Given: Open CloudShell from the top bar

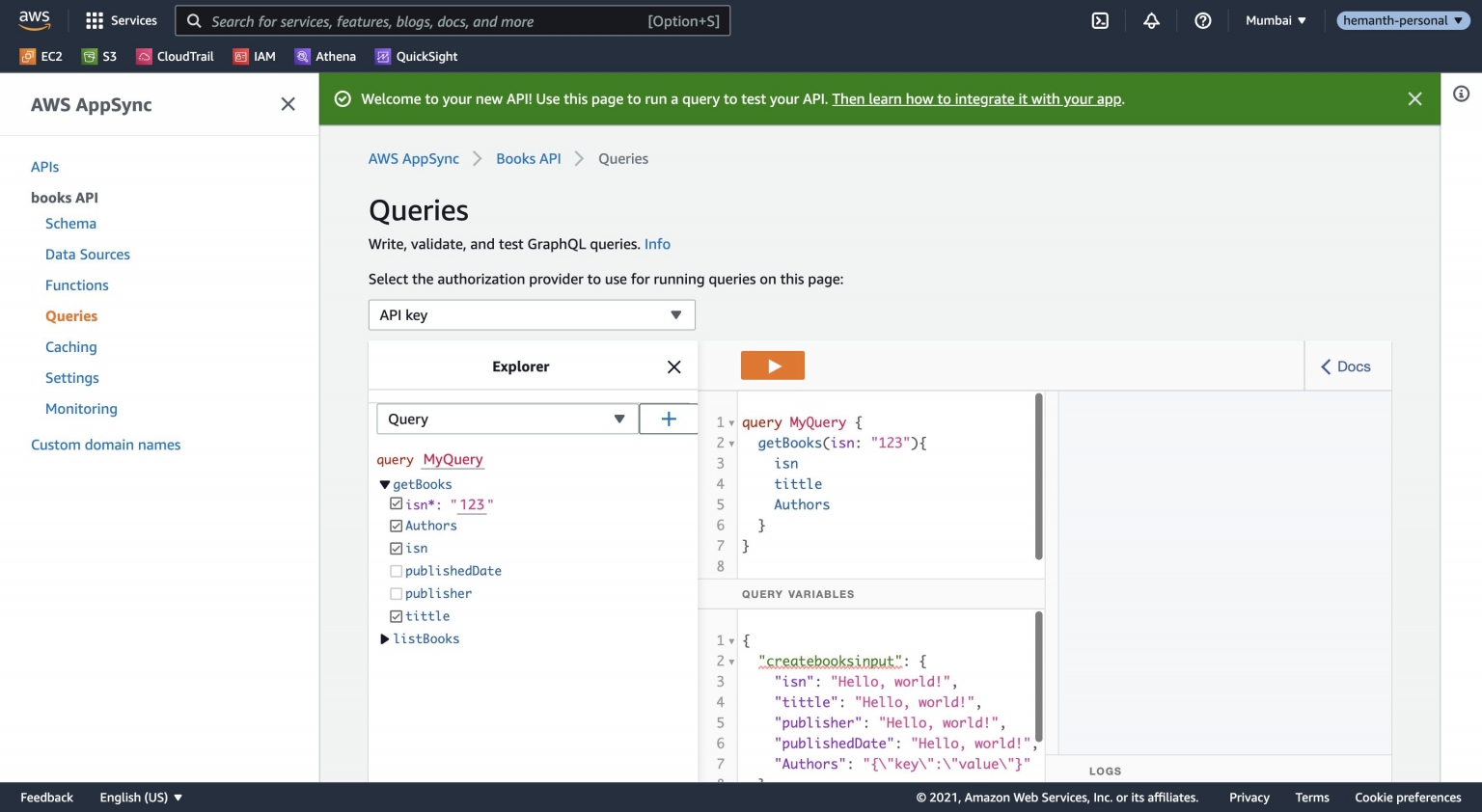Looking at the screenshot, I should tap(1100, 19).
